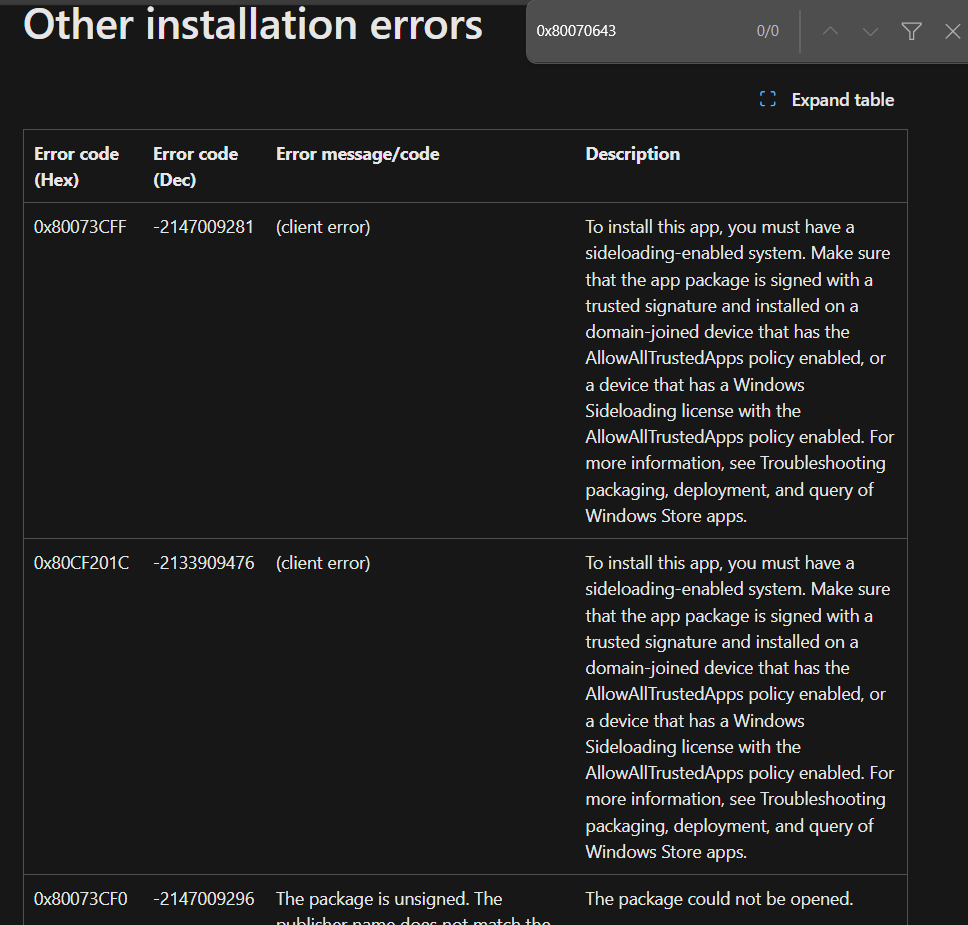968x925 pixels.
Task: Click the Expand table label
Action: (x=842, y=100)
